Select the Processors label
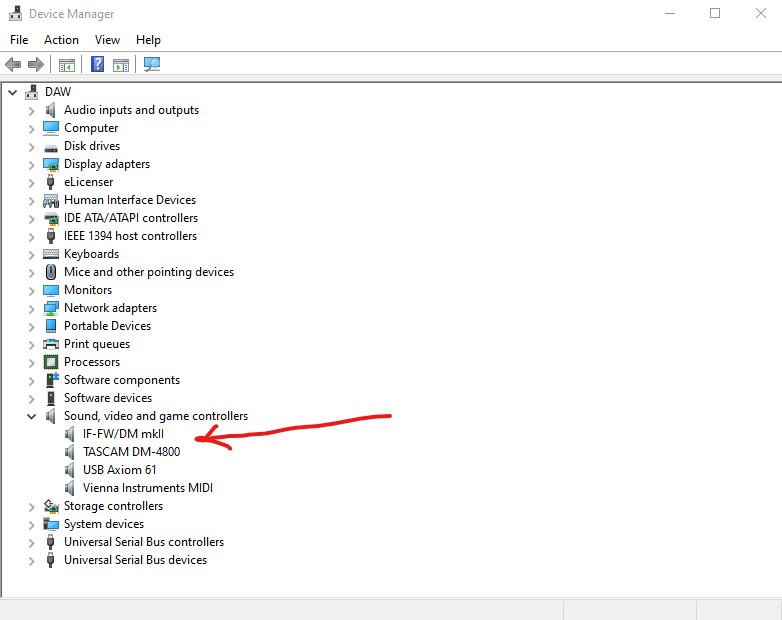782x620 pixels. (x=92, y=362)
